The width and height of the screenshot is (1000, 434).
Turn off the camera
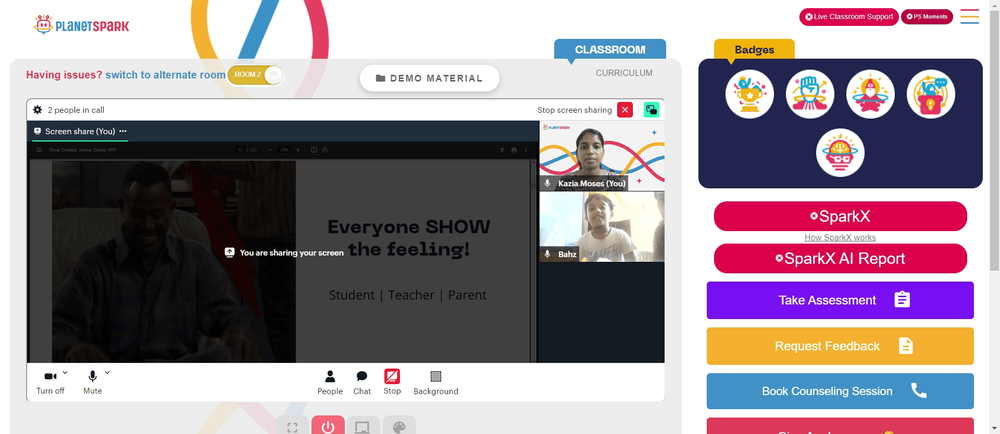50,382
